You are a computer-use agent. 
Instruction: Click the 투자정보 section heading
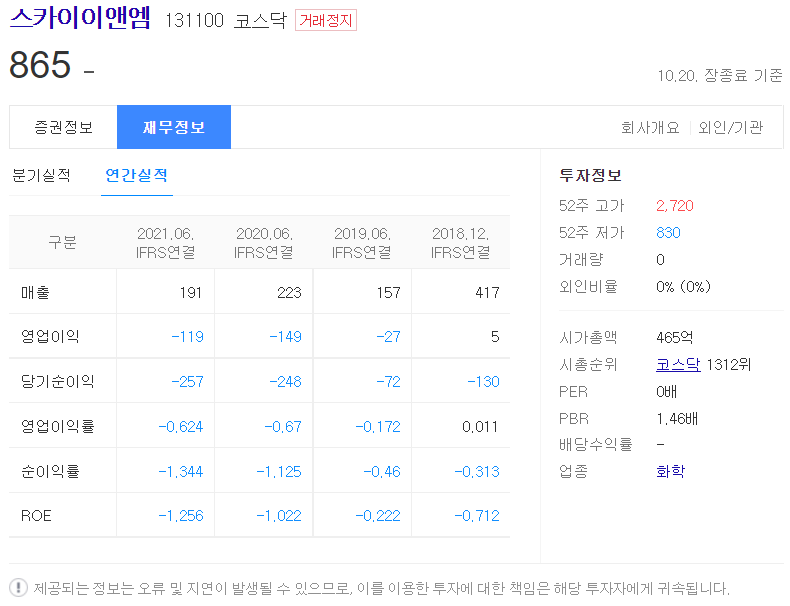point(590,175)
